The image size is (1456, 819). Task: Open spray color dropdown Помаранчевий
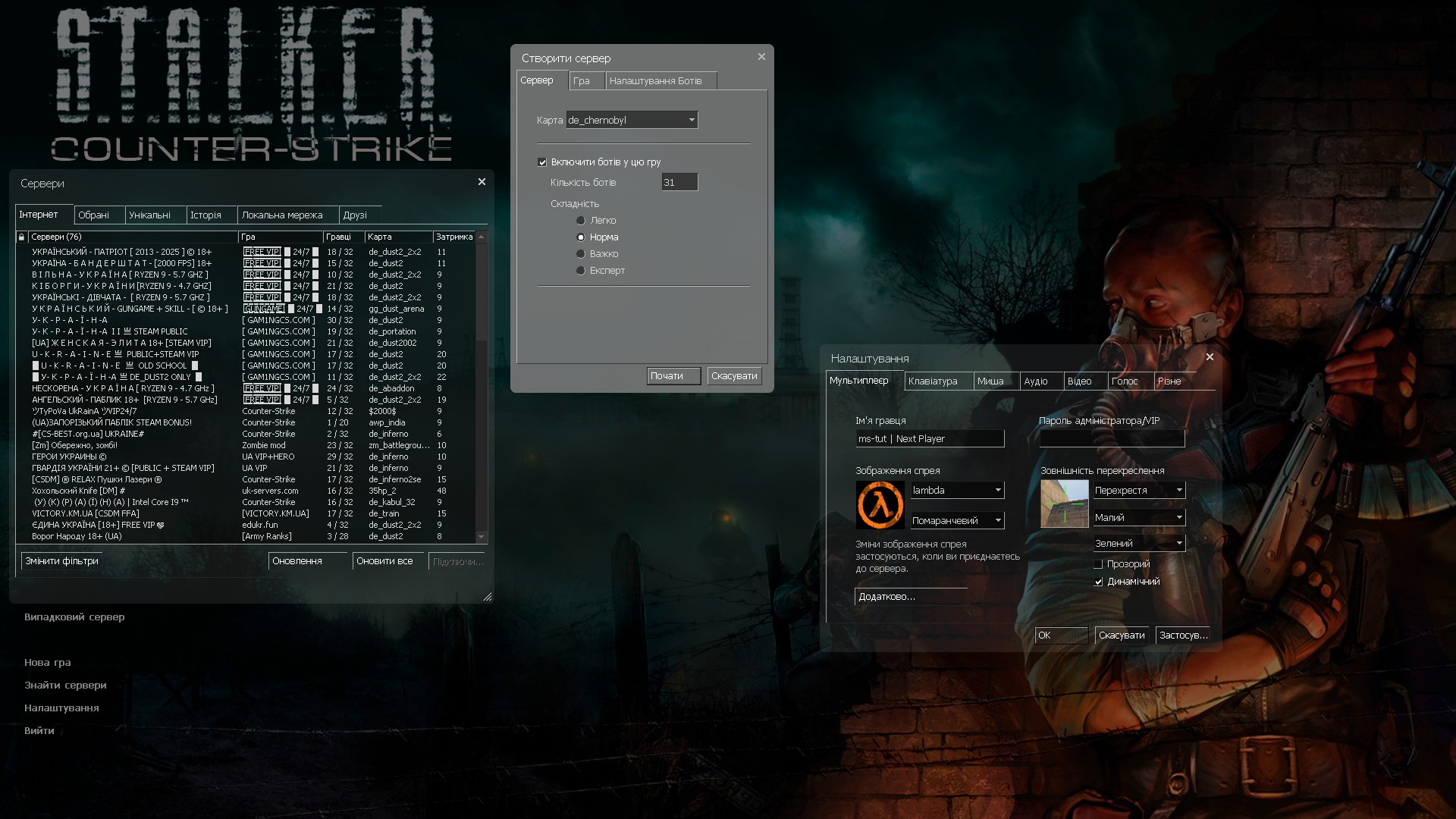tap(957, 521)
